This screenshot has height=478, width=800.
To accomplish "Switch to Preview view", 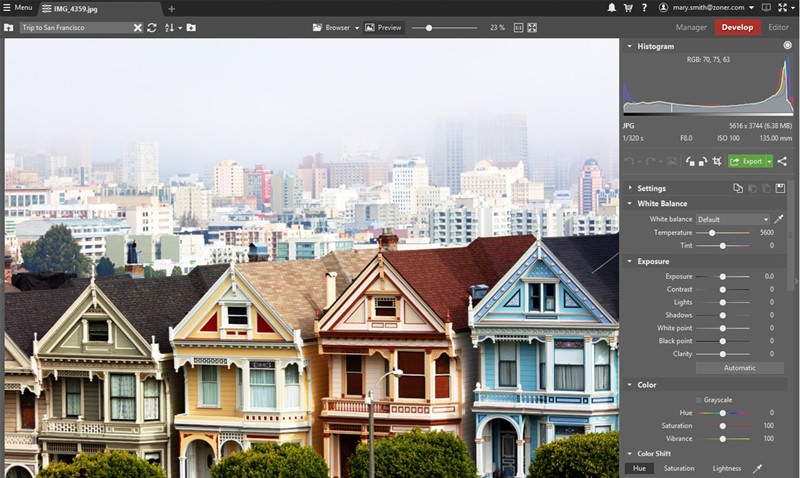I will [384, 28].
